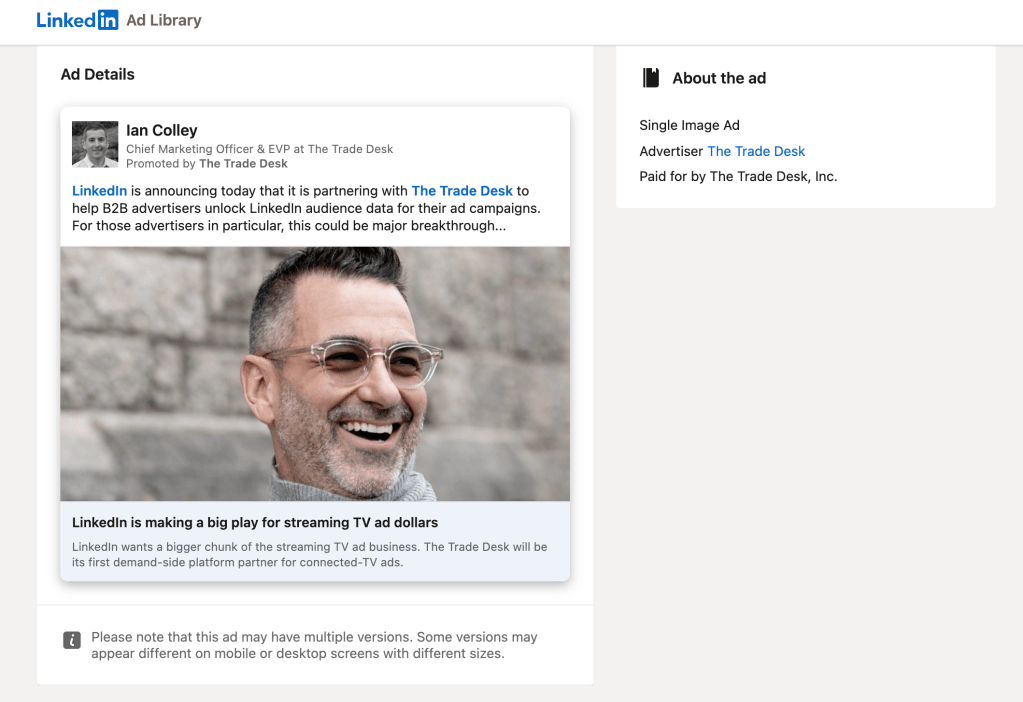1023x702 pixels.
Task: Click the info icon beside the versions note
Action: click(x=71, y=640)
